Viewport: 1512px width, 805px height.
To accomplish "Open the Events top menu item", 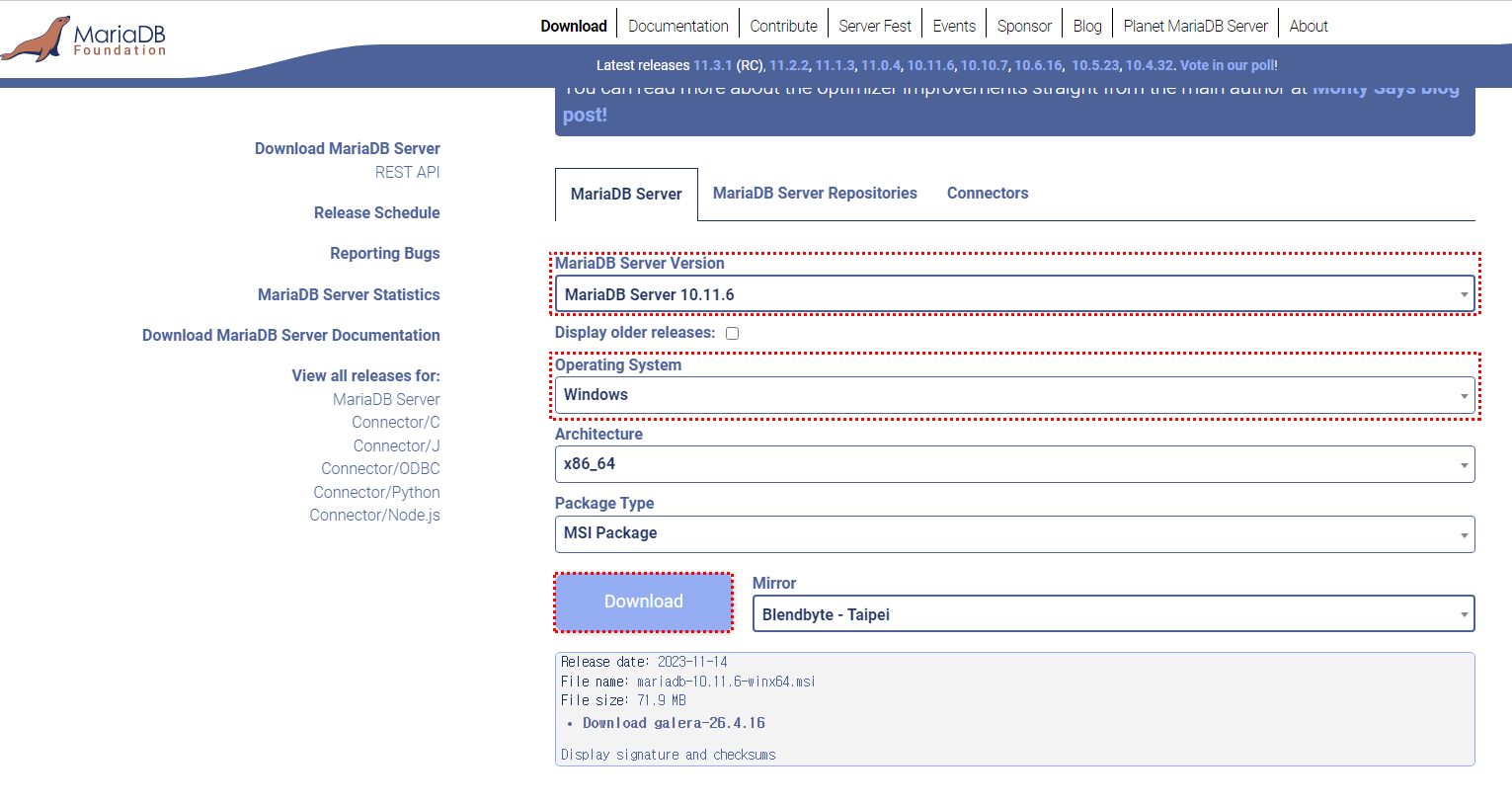I will [x=954, y=26].
